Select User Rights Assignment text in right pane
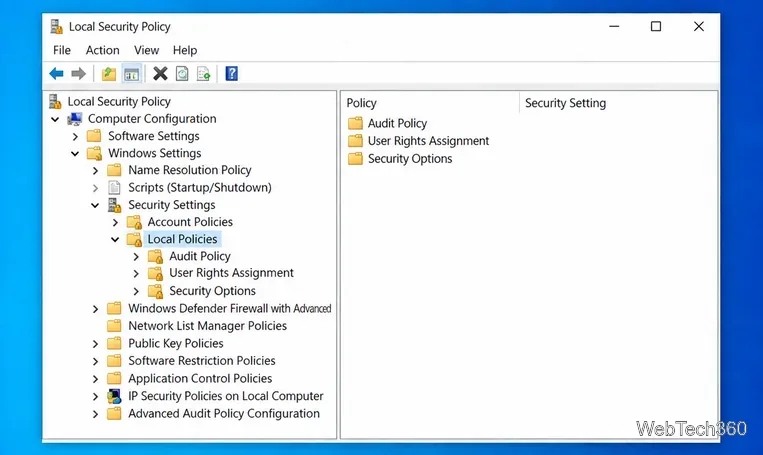763x455 pixels. (428, 141)
